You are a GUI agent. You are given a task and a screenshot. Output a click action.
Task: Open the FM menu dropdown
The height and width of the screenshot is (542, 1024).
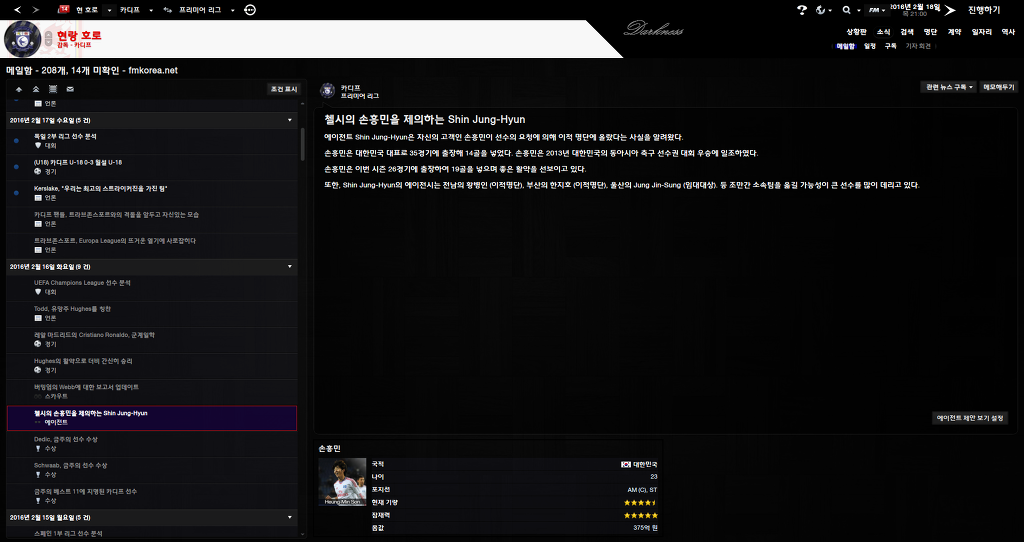click(876, 10)
